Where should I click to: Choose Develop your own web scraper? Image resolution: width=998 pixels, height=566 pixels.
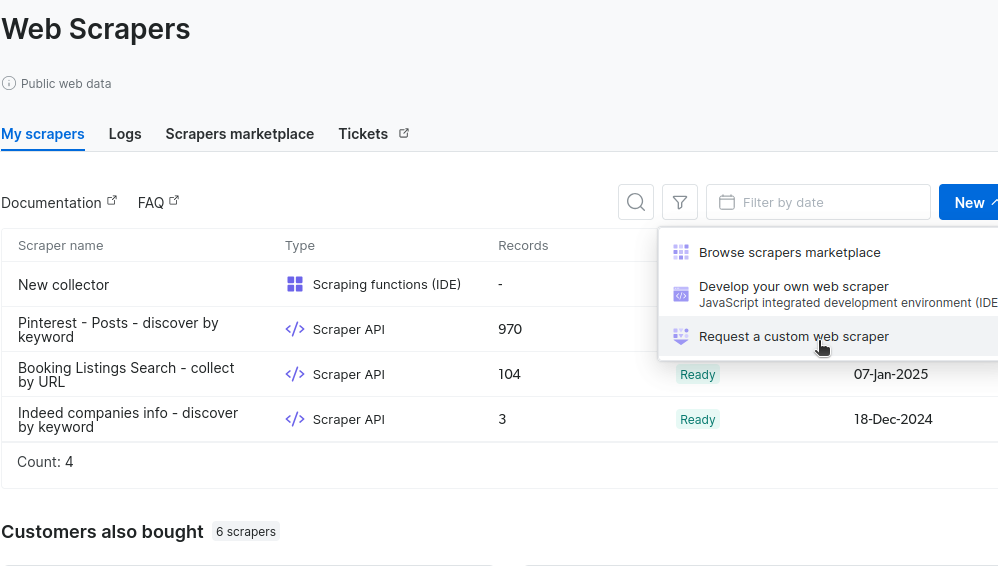pyautogui.click(x=793, y=287)
